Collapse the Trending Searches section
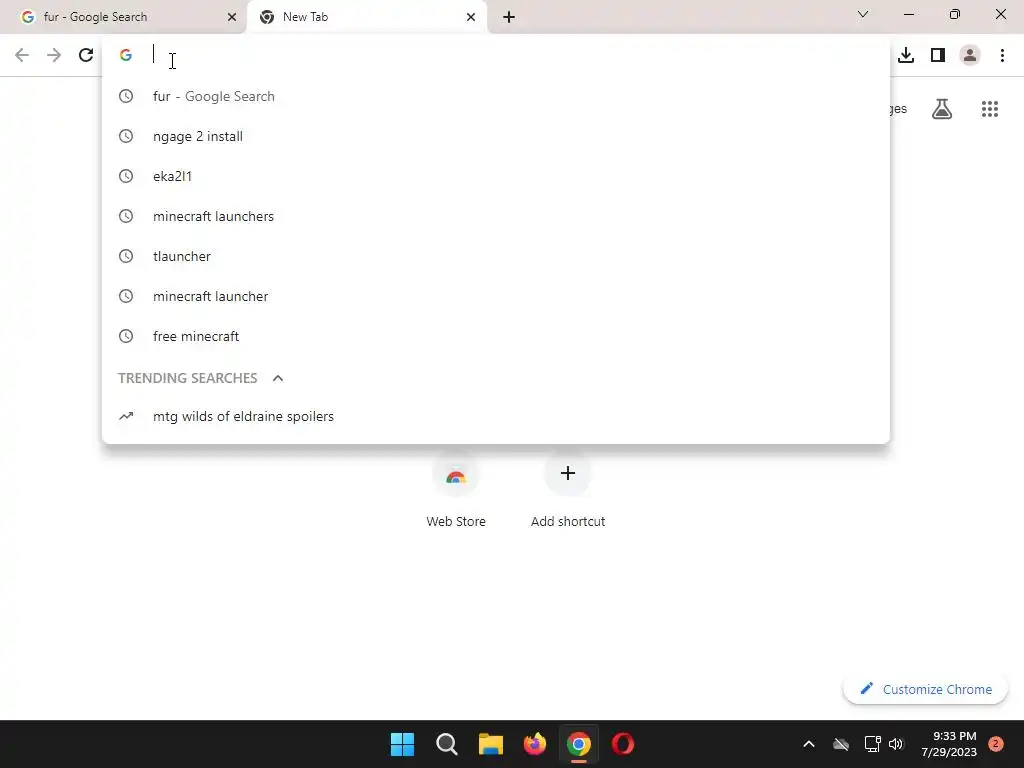The width and height of the screenshot is (1024, 768). tap(278, 378)
